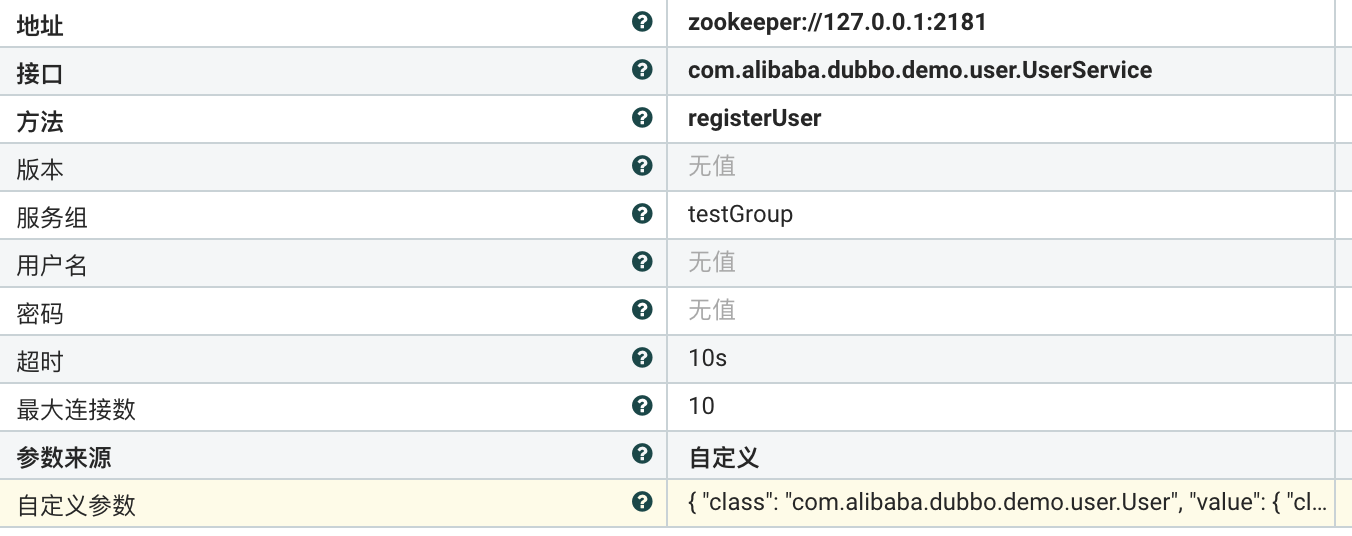Click the help icon beside 自定义参数
The width and height of the screenshot is (1352, 536).
click(x=642, y=502)
